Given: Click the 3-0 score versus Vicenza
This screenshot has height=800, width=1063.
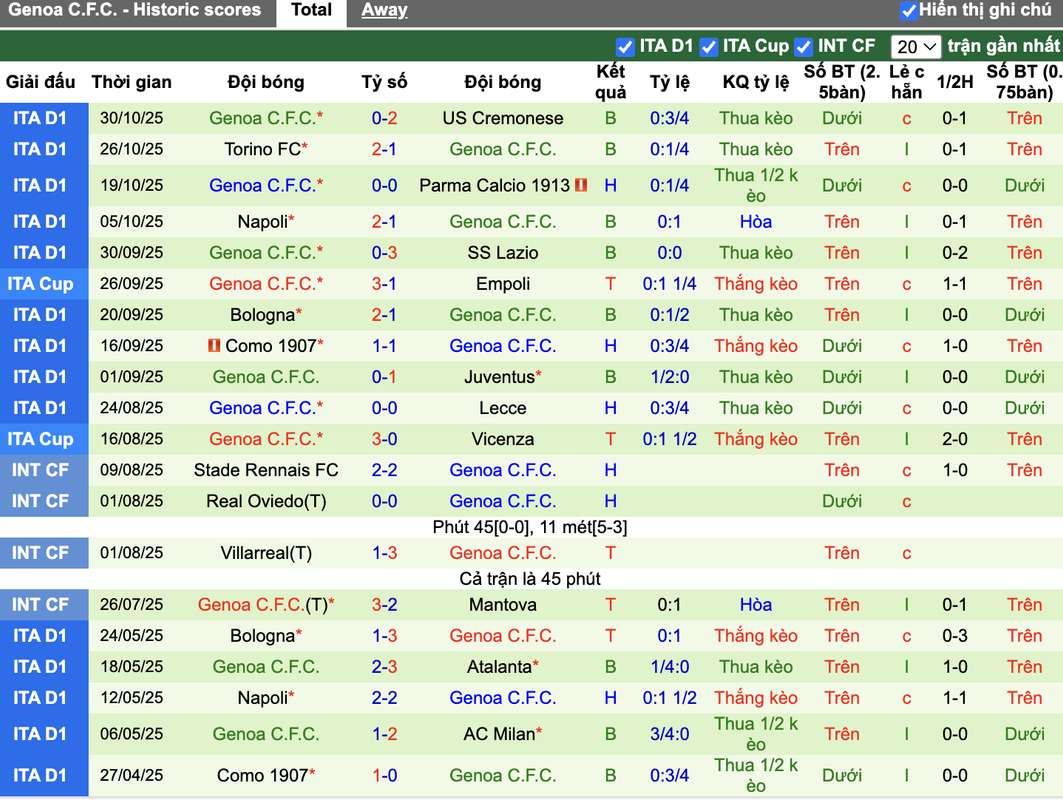Looking at the screenshot, I should (384, 439).
